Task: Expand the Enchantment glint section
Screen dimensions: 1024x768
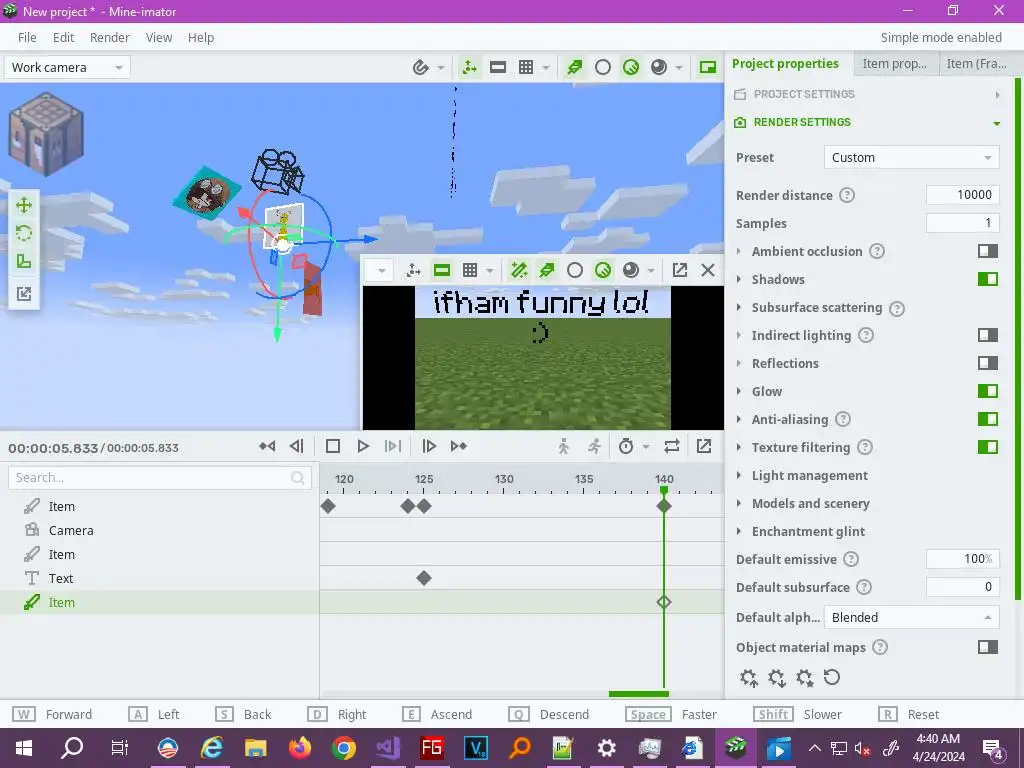Action: (x=739, y=531)
